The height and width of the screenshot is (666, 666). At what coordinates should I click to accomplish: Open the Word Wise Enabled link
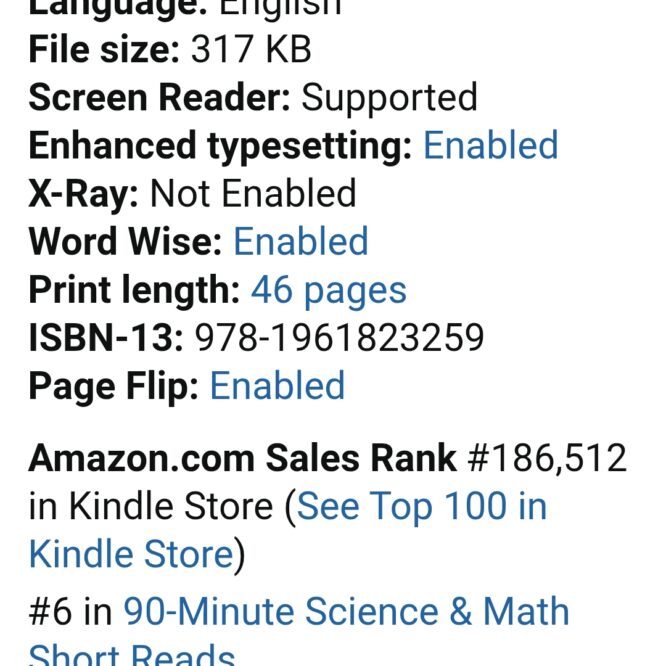pos(300,242)
